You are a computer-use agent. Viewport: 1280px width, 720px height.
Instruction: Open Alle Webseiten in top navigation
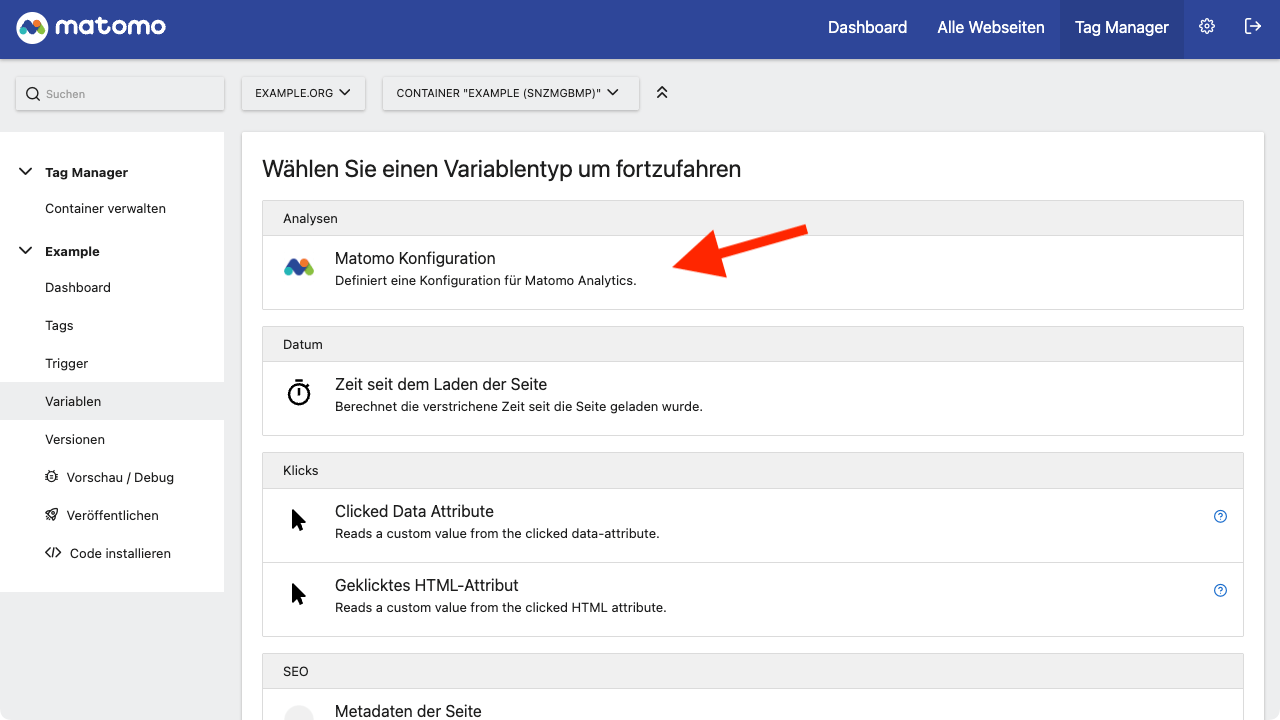point(991,28)
